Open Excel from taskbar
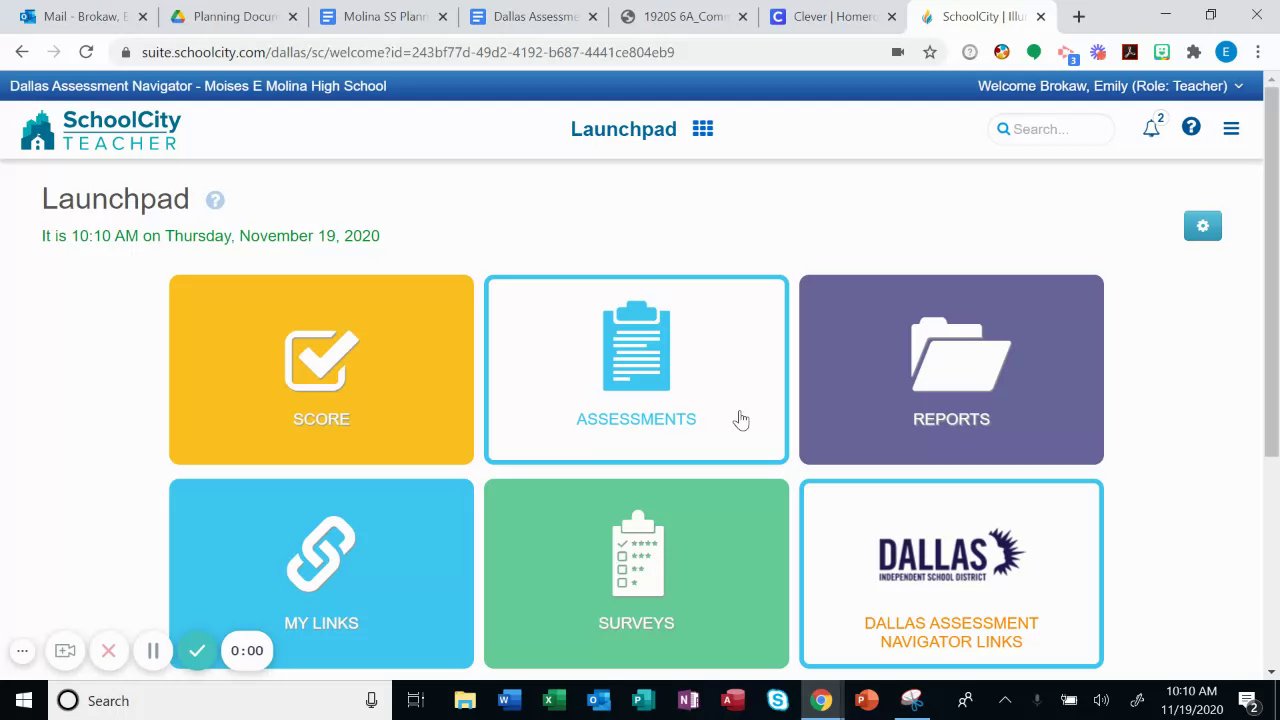 [554, 701]
